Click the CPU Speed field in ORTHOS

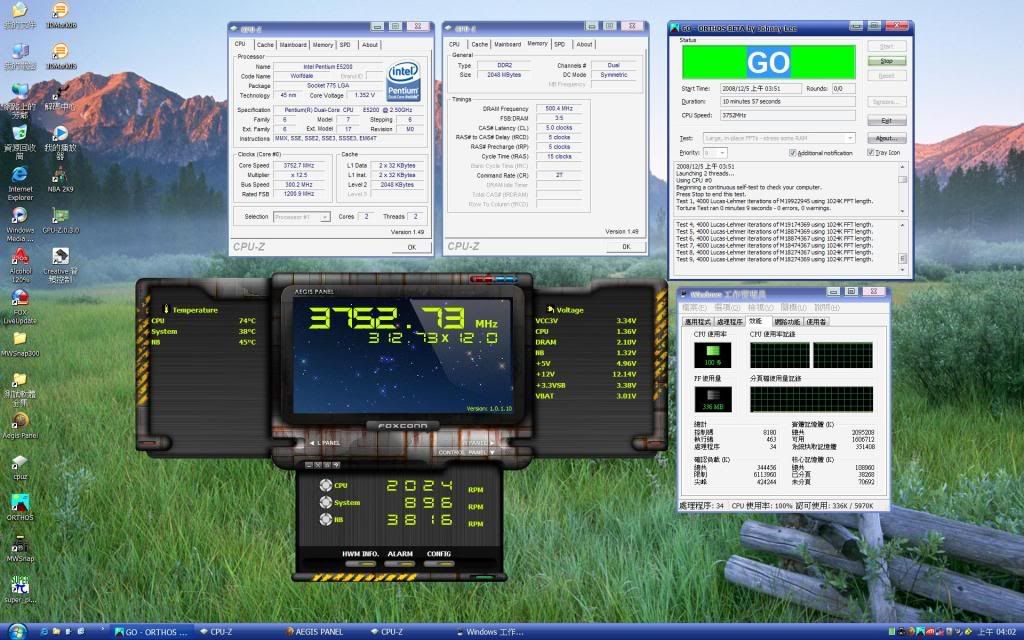(x=788, y=116)
